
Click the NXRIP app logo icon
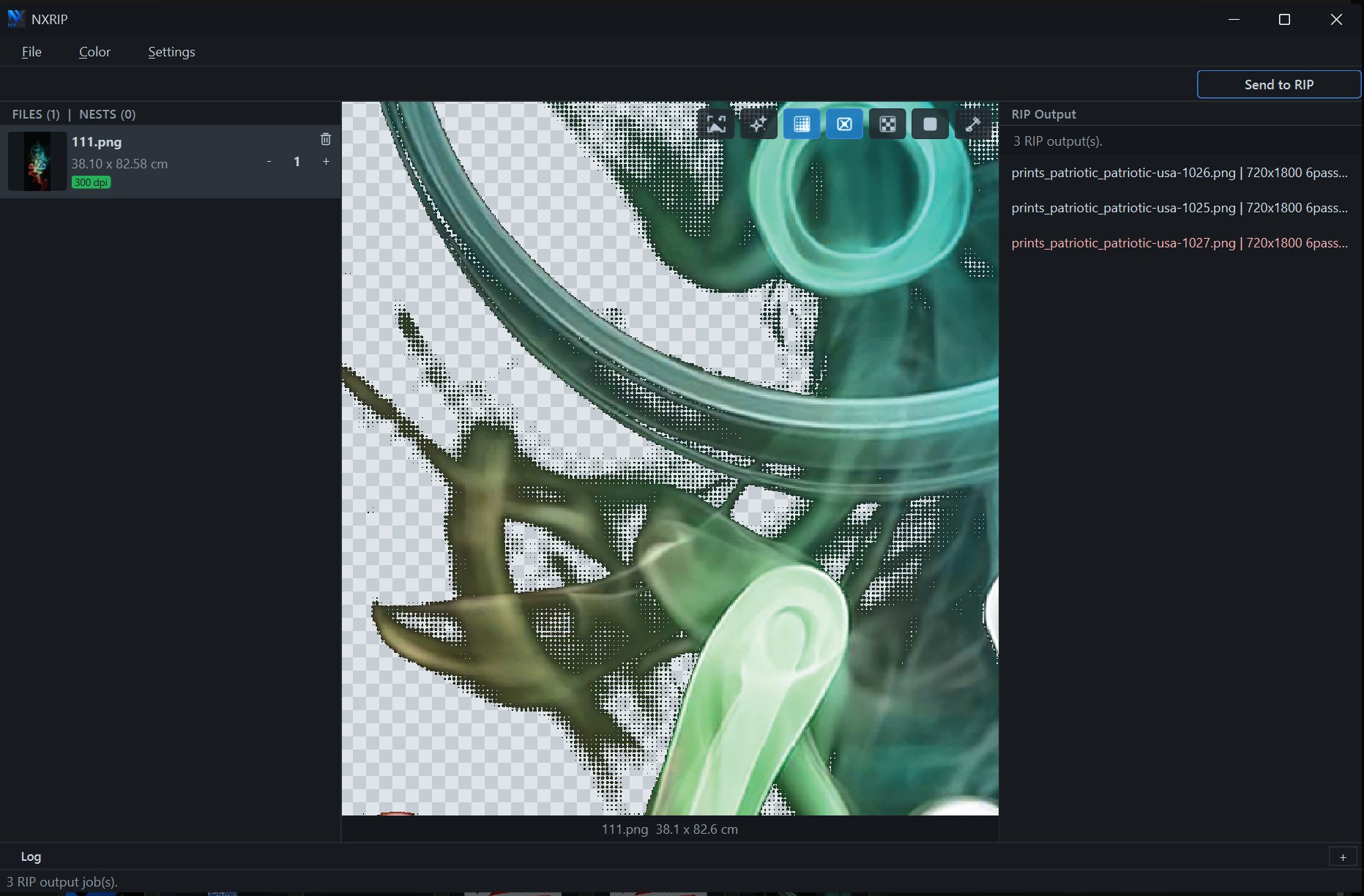pos(16,19)
